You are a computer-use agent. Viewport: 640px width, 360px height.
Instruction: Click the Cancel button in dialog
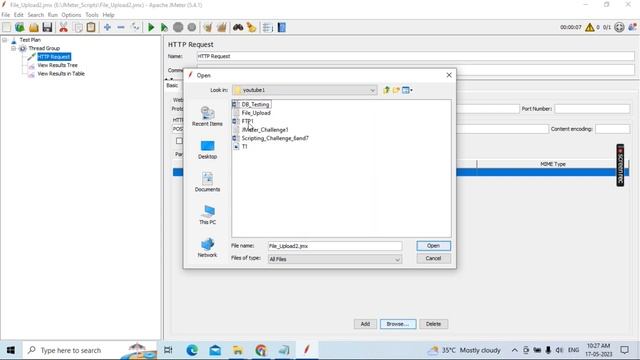433,258
